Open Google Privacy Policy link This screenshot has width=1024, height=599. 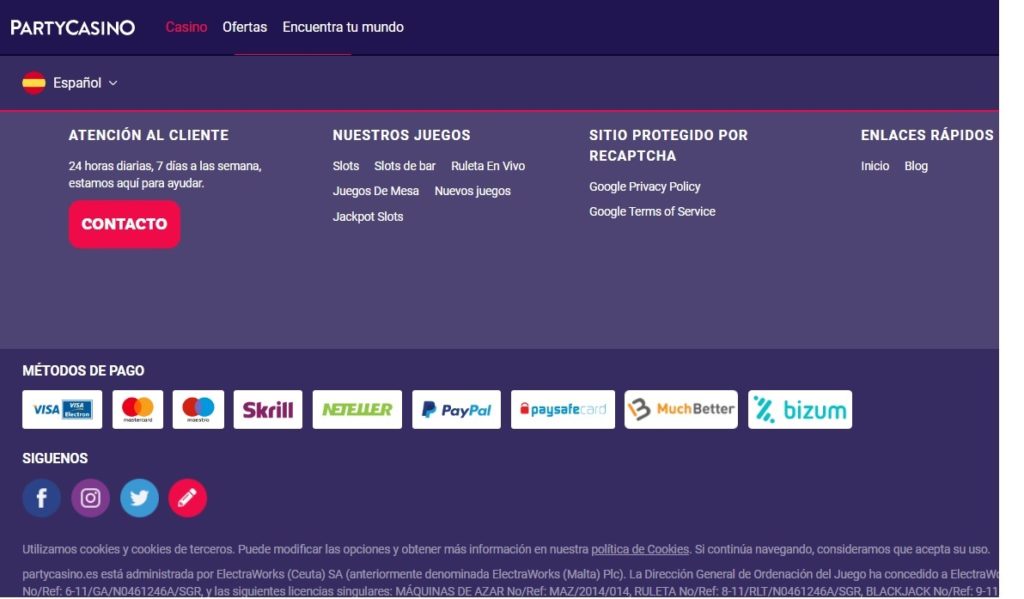coord(645,187)
